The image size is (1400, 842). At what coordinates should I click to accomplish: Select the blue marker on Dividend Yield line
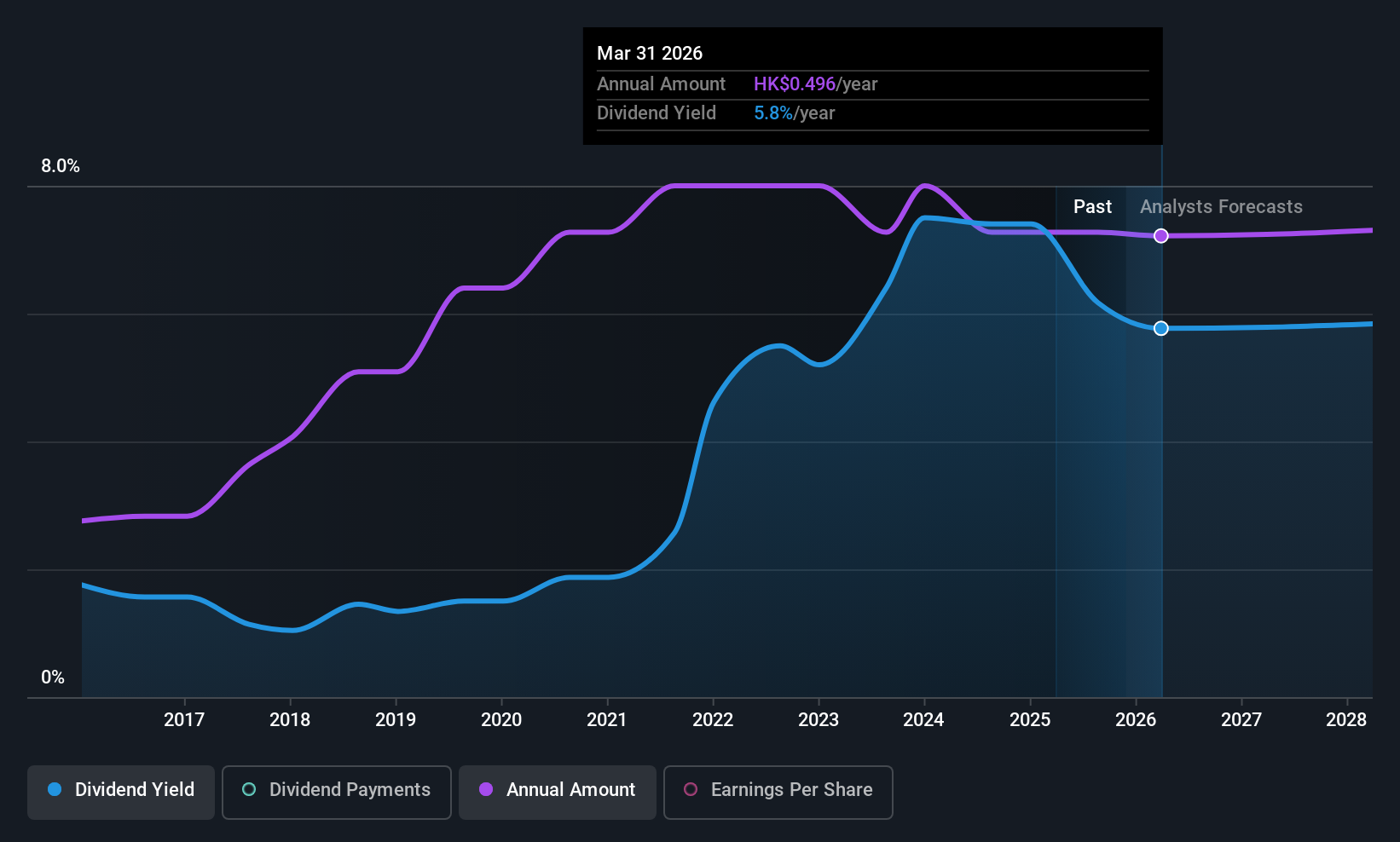(x=1161, y=328)
